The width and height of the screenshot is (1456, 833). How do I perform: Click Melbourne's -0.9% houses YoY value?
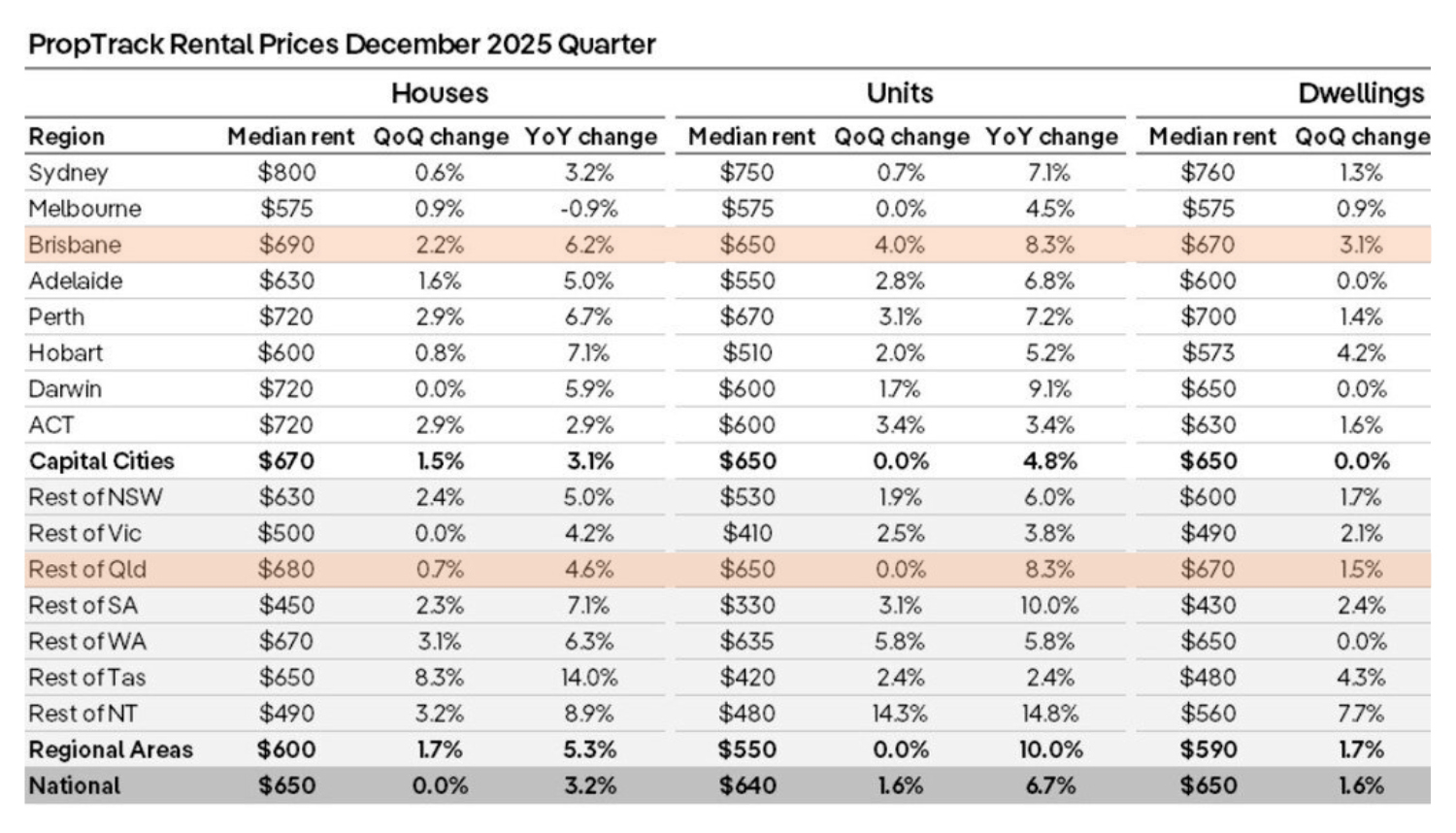(589, 209)
